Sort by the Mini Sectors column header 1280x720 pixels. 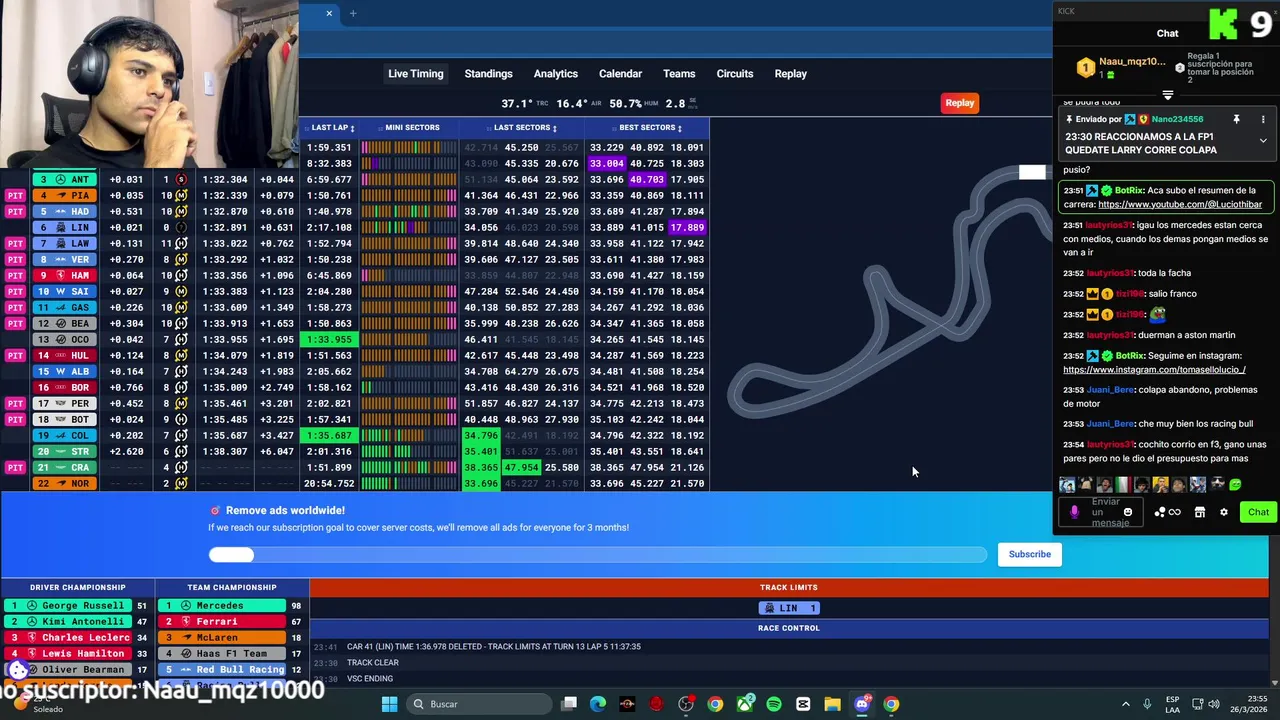(410, 127)
